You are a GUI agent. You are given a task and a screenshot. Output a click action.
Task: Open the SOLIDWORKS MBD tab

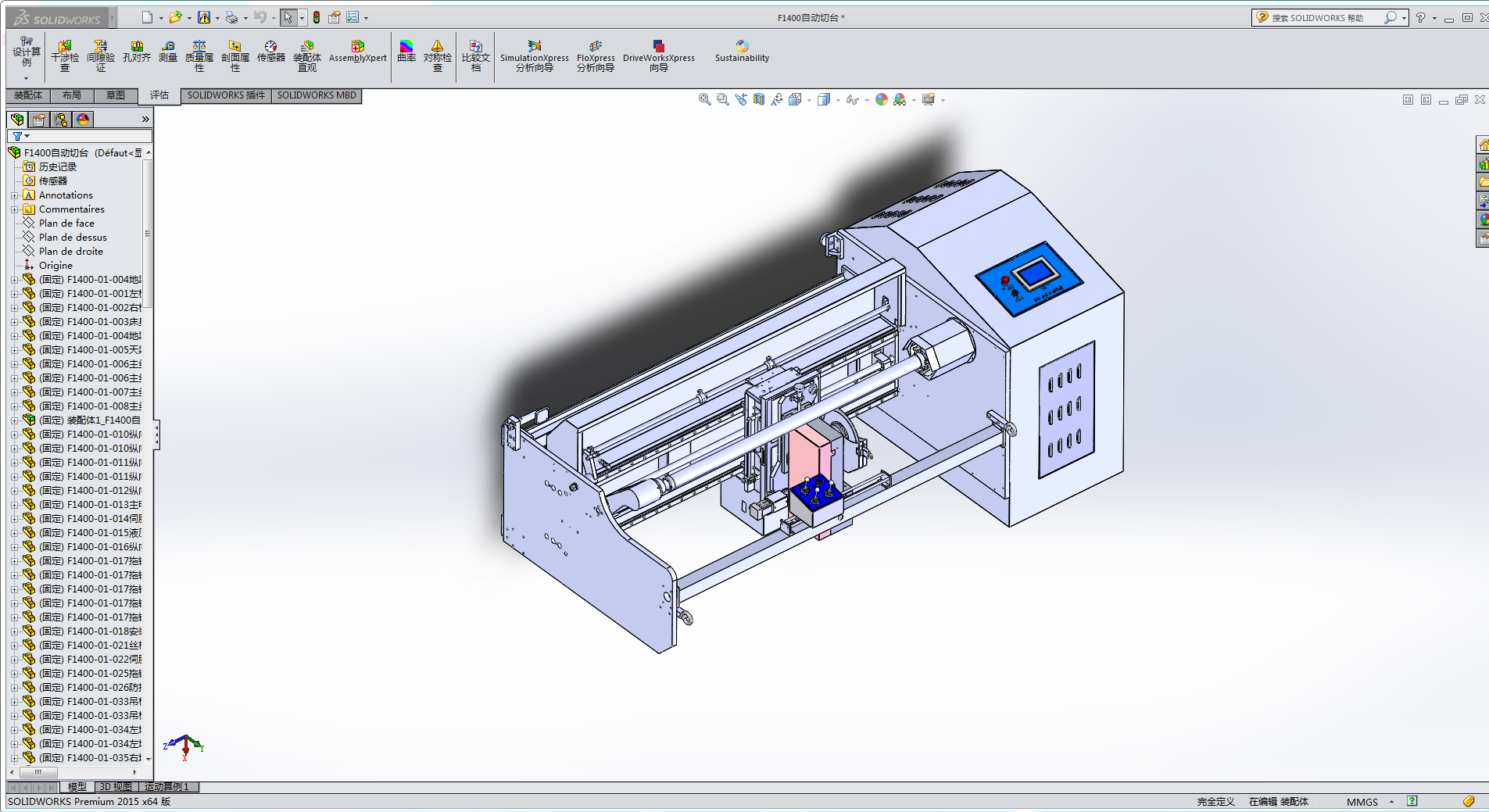point(317,95)
